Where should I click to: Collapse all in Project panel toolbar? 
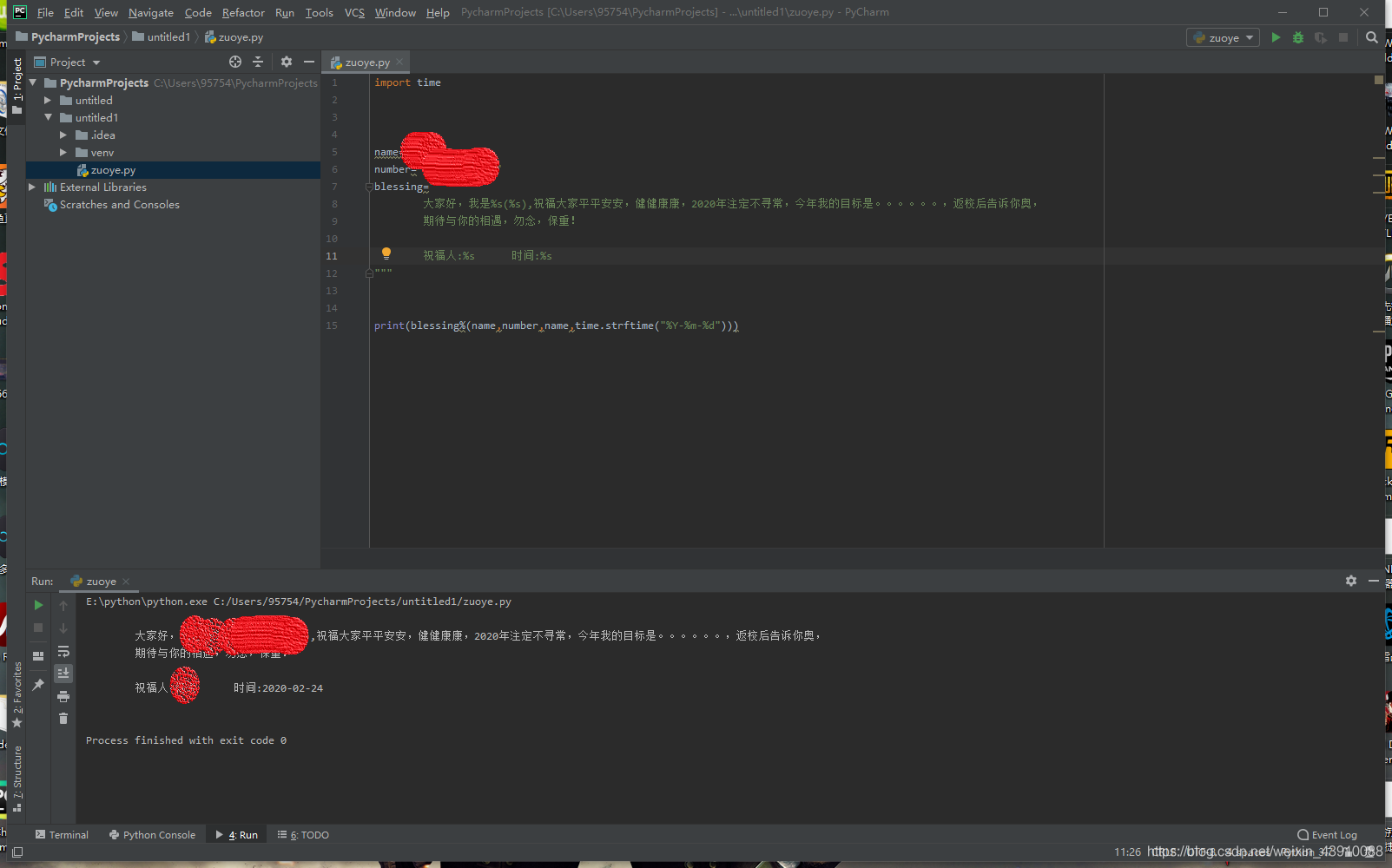[258, 62]
